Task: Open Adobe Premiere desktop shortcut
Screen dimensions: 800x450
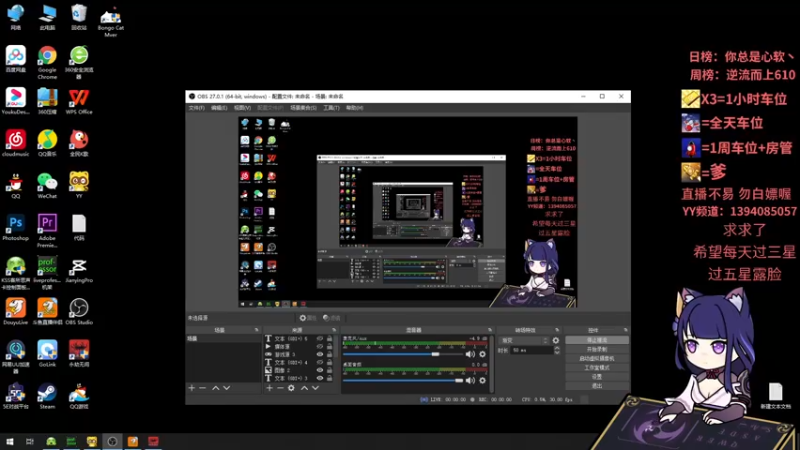Action: point(47,231)
